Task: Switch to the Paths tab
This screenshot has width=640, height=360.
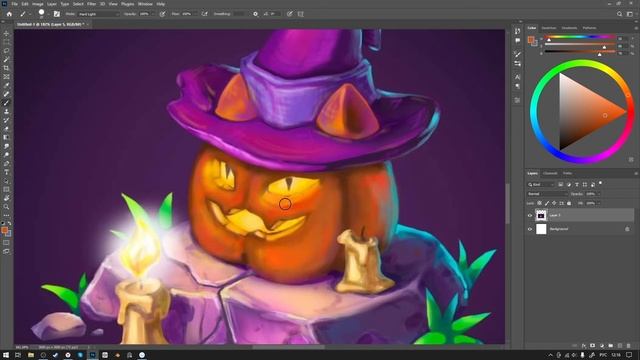Action: tap(567, 173)
